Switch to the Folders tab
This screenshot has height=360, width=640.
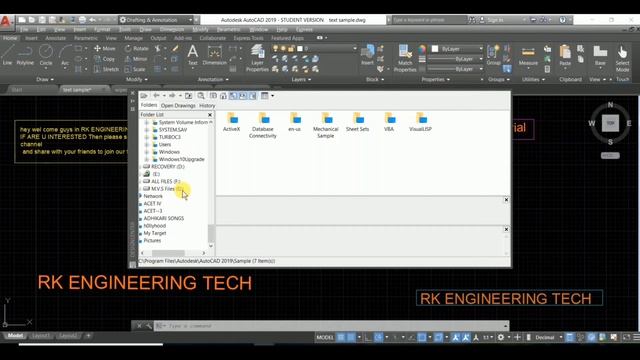coord(149,105)
